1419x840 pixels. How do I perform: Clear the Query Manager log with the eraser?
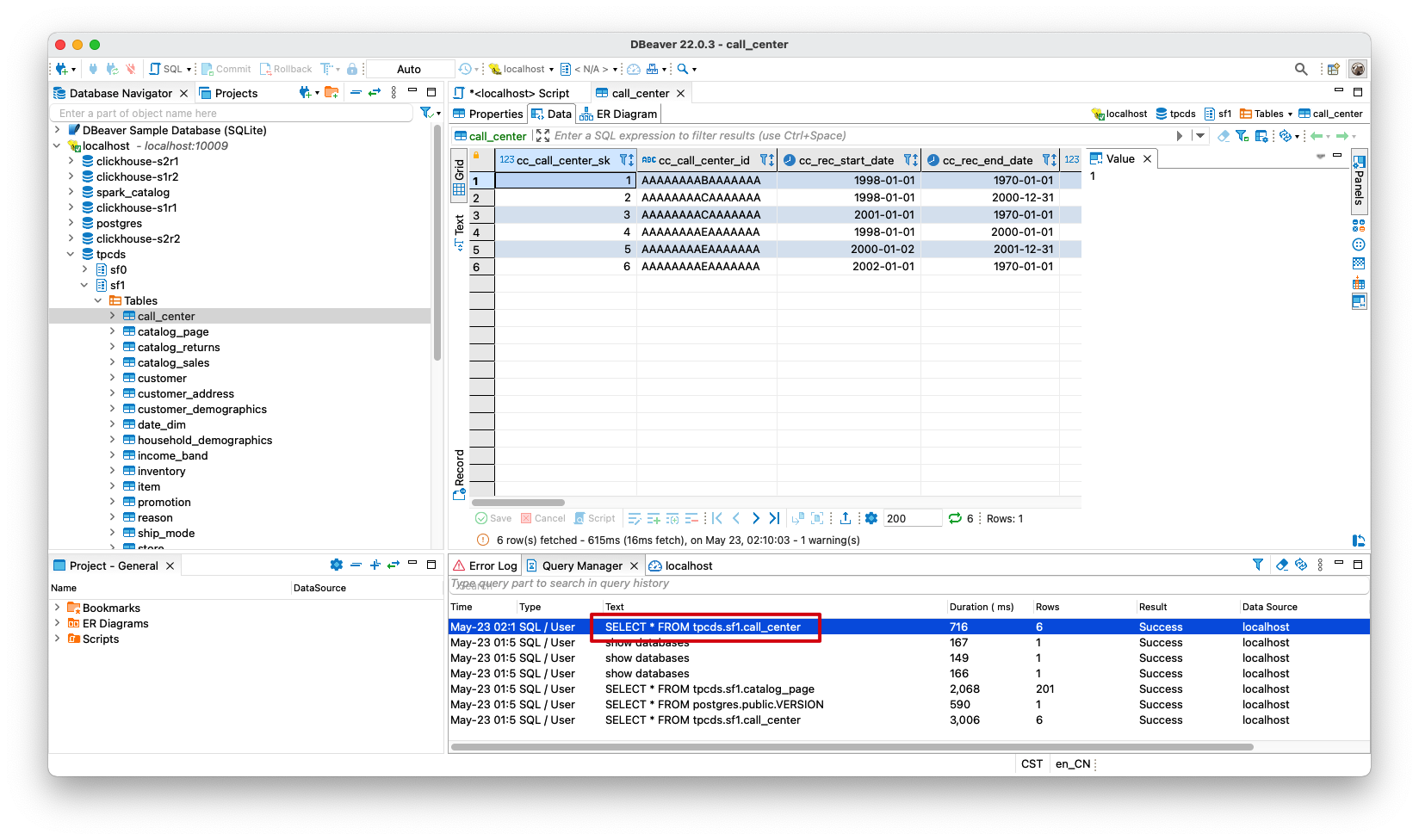tap(1282, 565)
